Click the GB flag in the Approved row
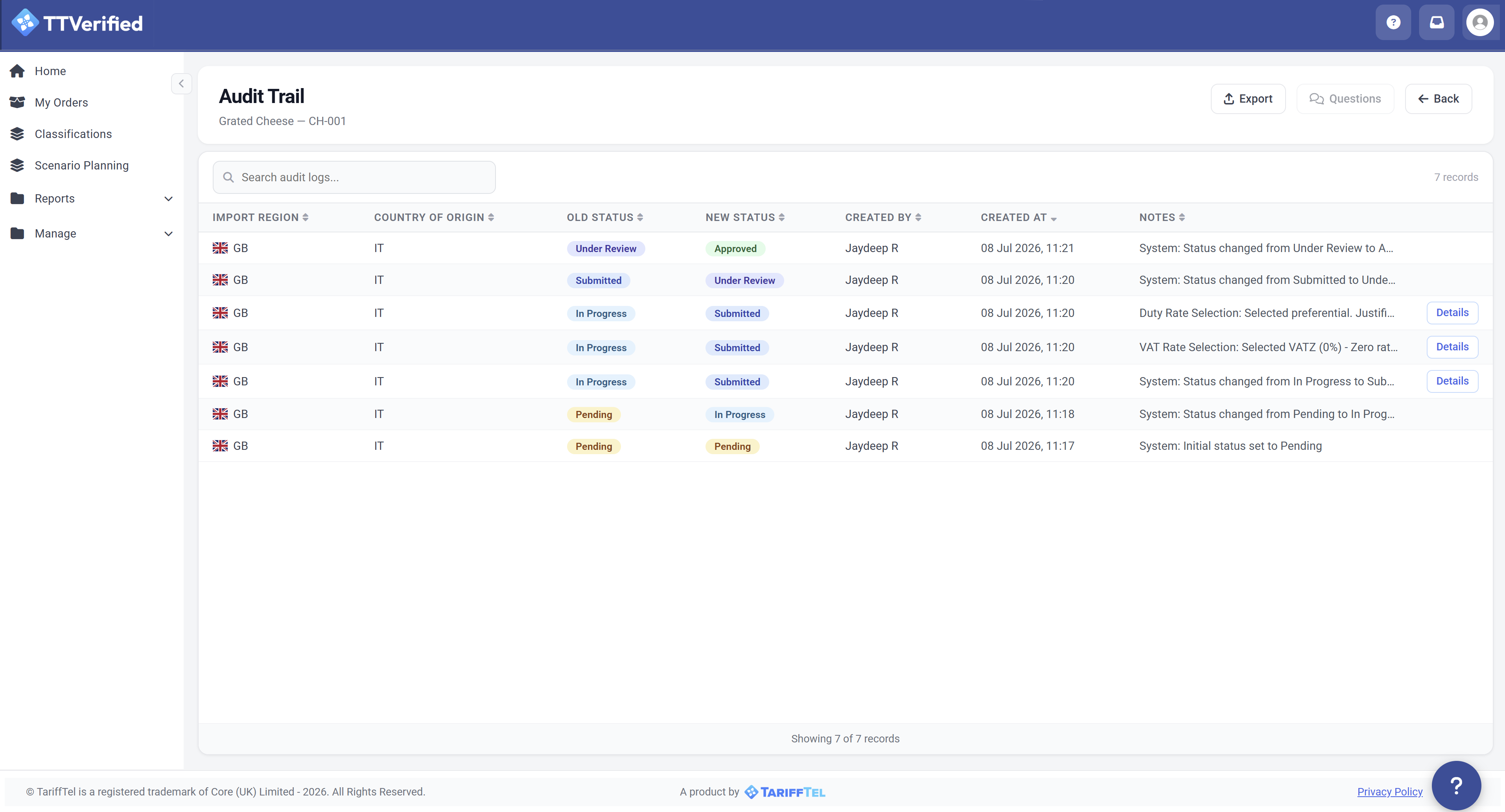 click(x=220, y=248)
